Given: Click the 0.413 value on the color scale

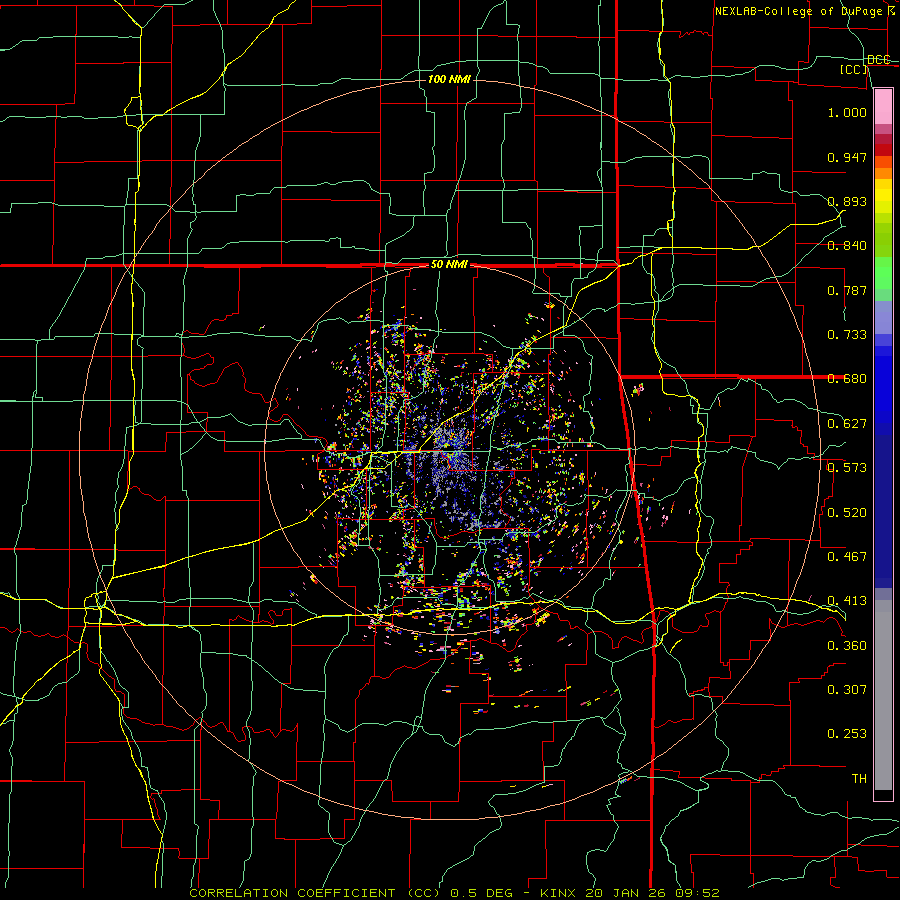Looking at the screenshot, I should (847, 601).
